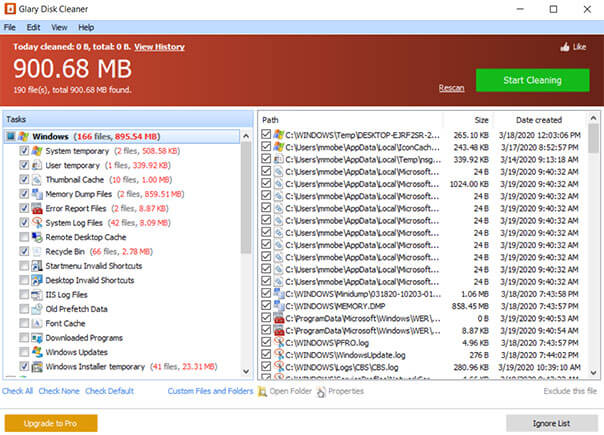Click the Windows Installer temporary icon
604x435 pixels.
(37, 366)
